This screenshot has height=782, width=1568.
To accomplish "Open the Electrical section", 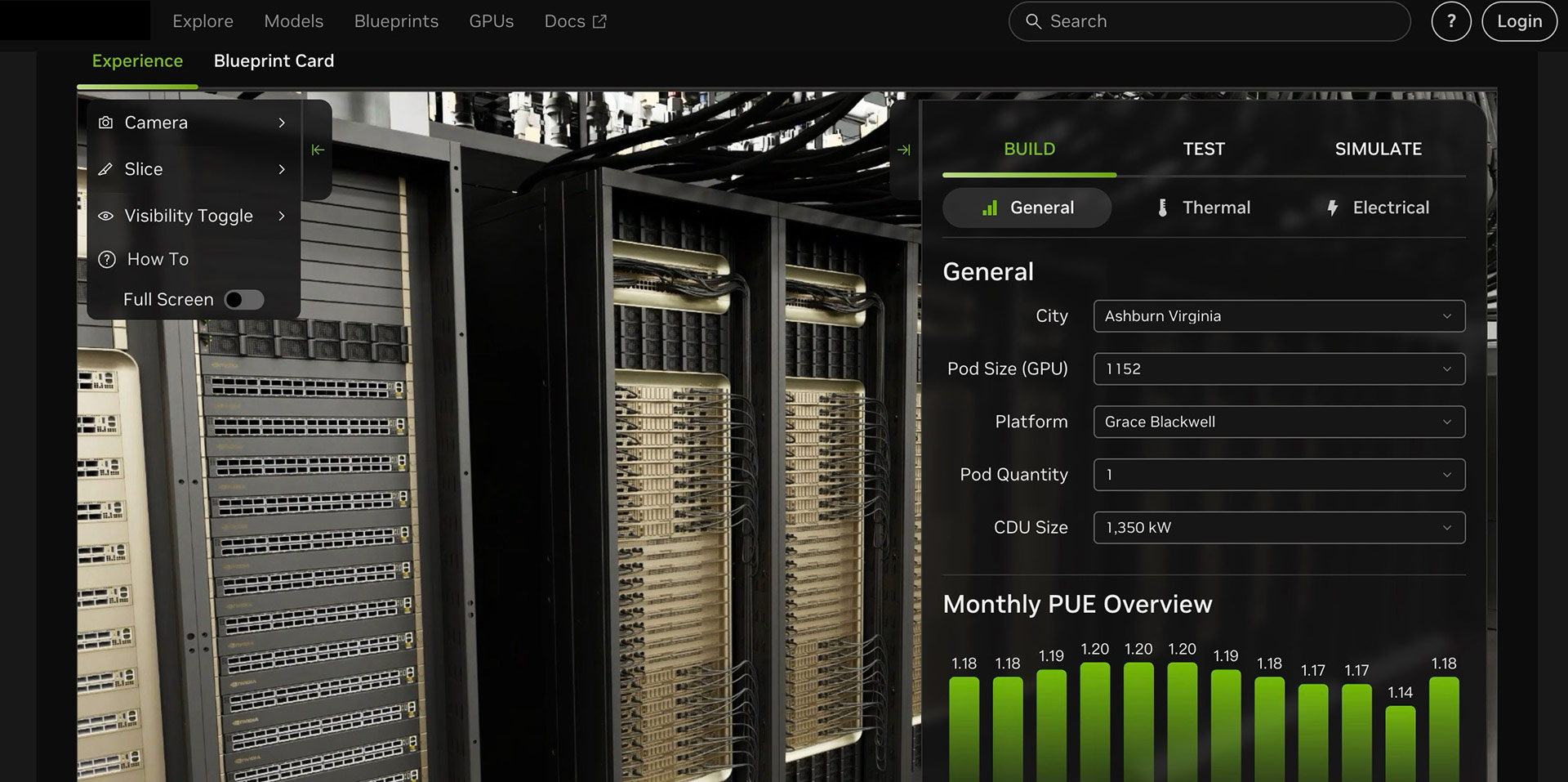I will 1378,208.
